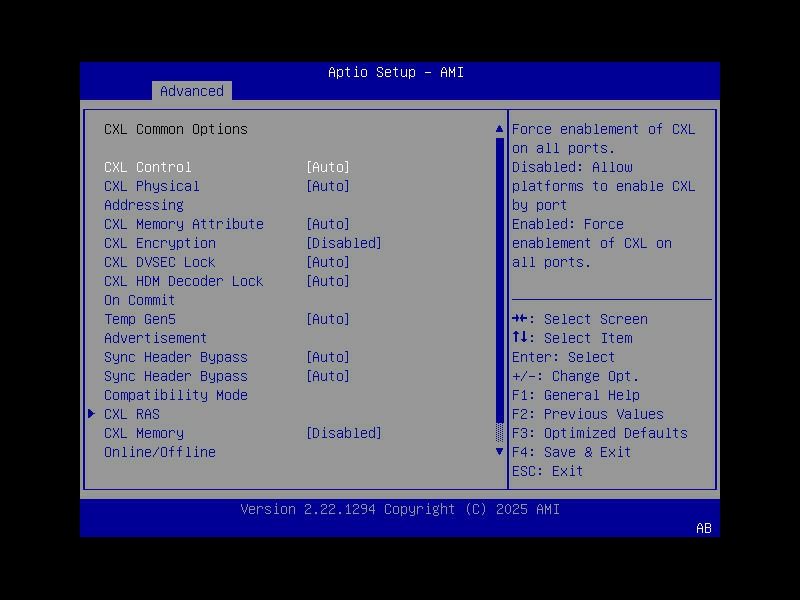Click the +/-: Change Opt. hint
The image size is (800, 600).
(x=576, y=376)
